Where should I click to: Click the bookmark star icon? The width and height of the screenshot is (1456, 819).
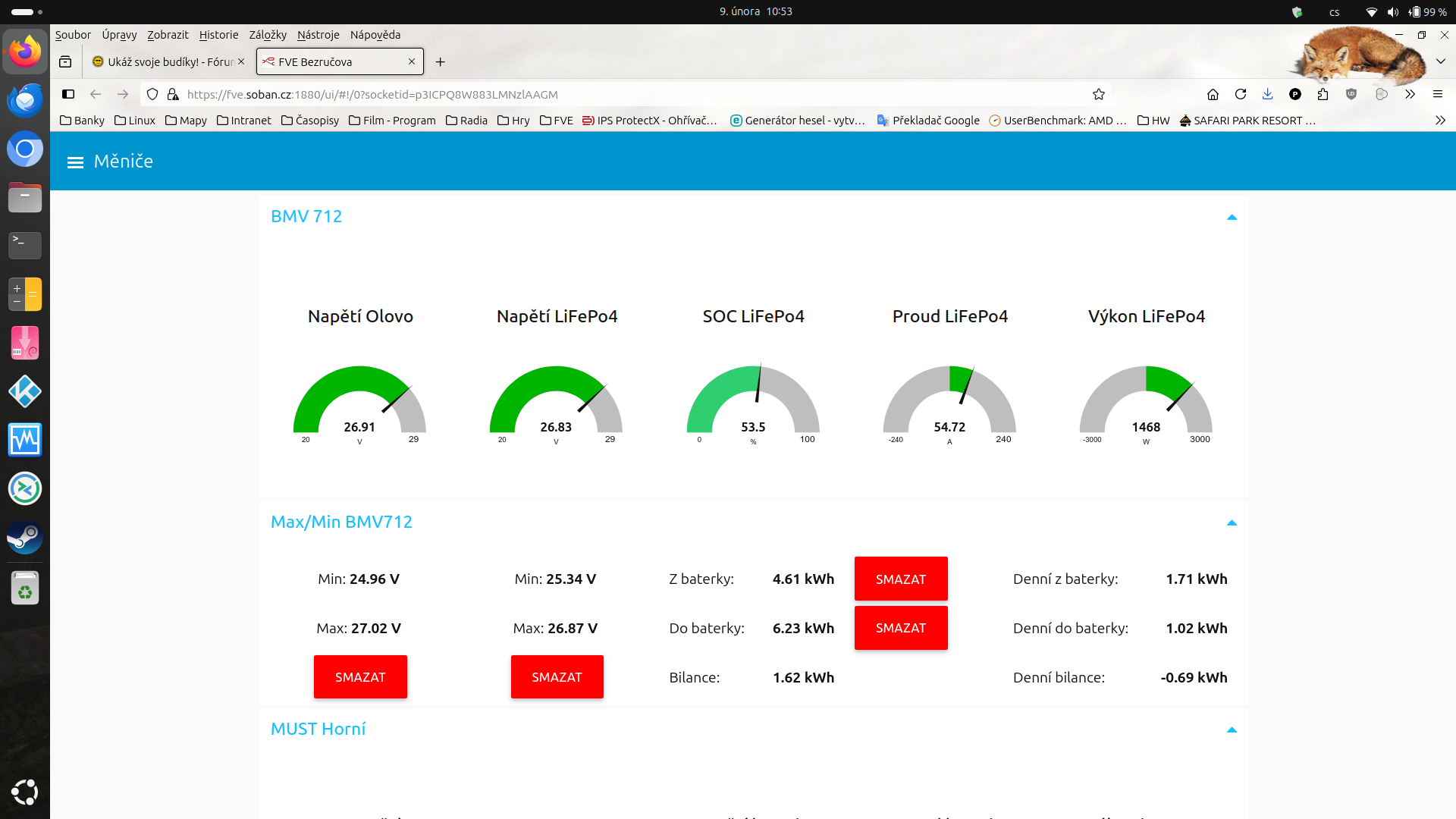point(1098,95)
